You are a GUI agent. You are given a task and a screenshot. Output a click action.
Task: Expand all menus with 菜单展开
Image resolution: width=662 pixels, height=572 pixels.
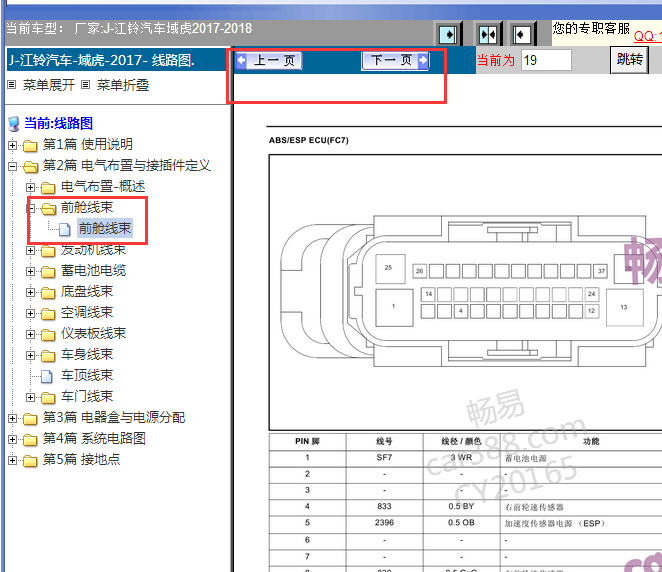point(49,85)
